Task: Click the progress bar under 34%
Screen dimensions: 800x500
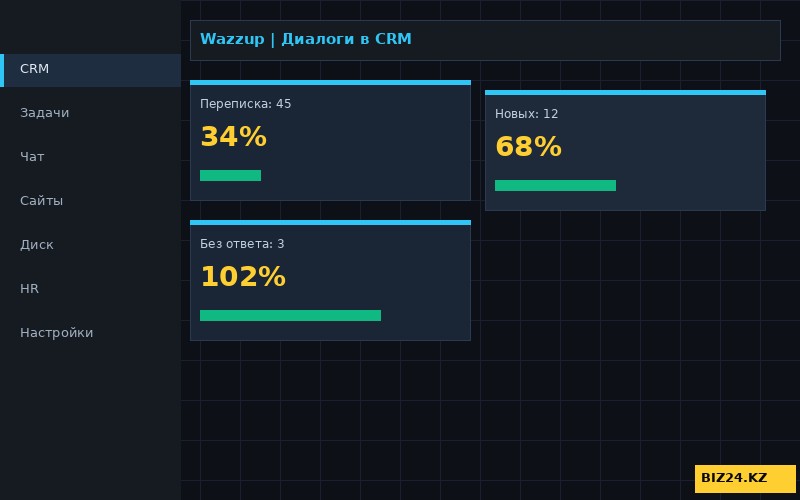Action: pyautogui.click(x=231, y=176)
